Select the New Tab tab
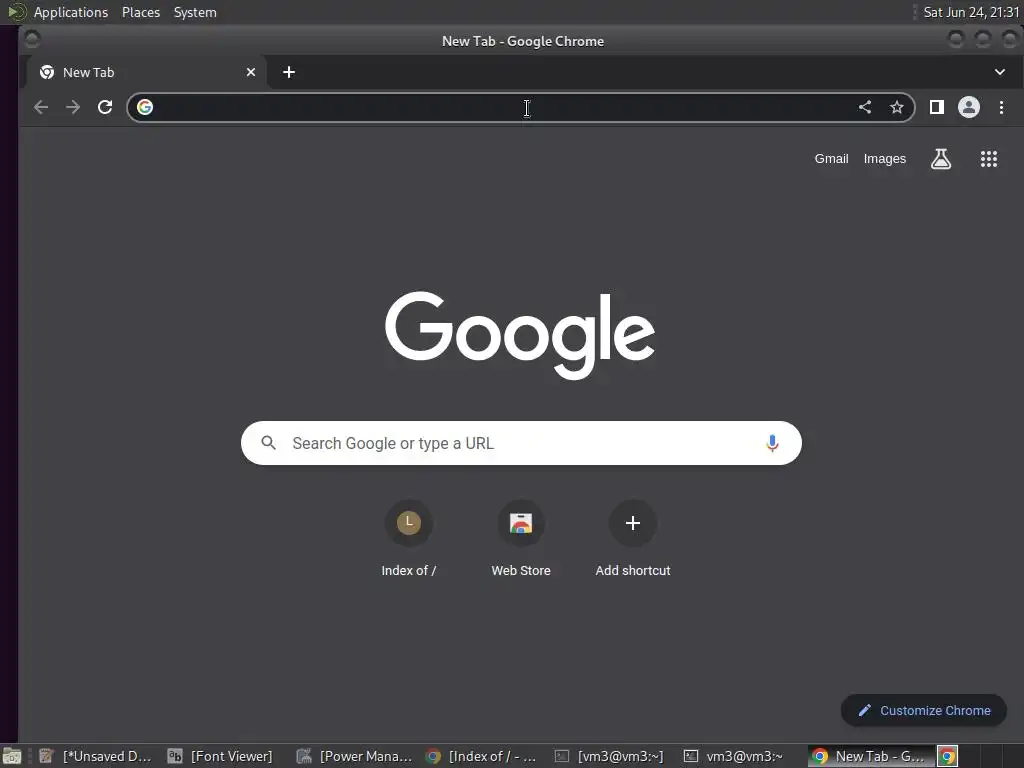This screenshot has height=768, width=1024. [146, 72]
